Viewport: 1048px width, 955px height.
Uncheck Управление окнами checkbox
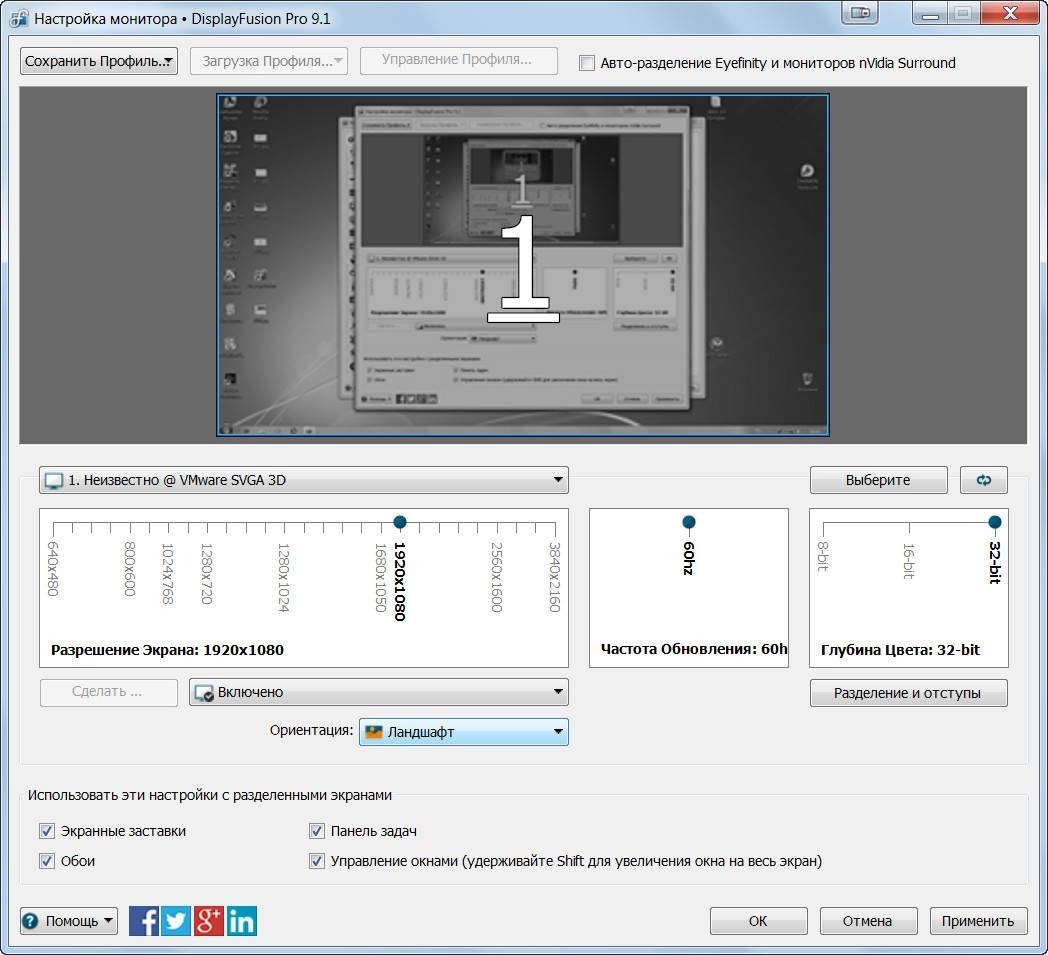click(317, 861)
